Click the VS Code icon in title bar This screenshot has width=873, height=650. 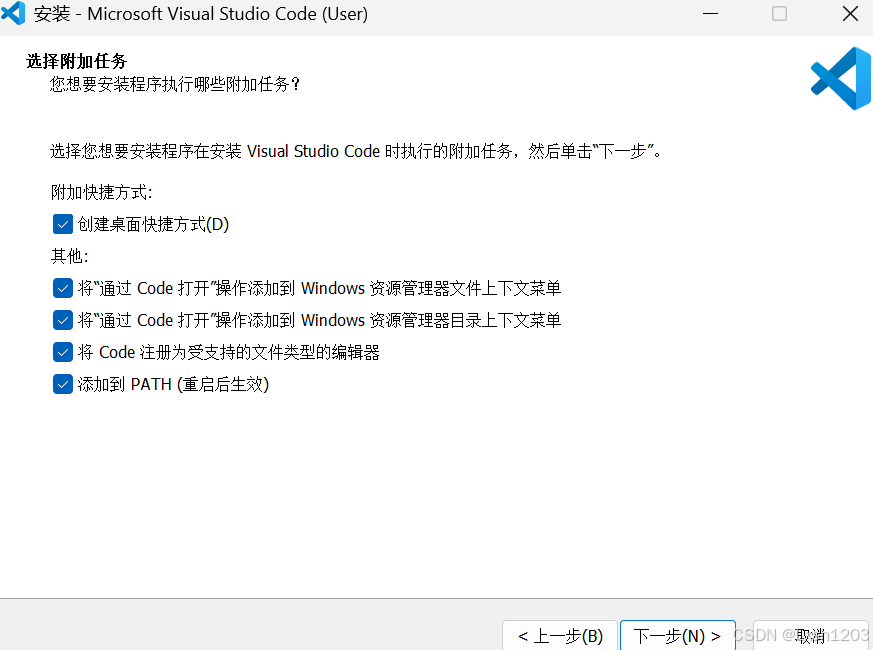tap(13, 13)
